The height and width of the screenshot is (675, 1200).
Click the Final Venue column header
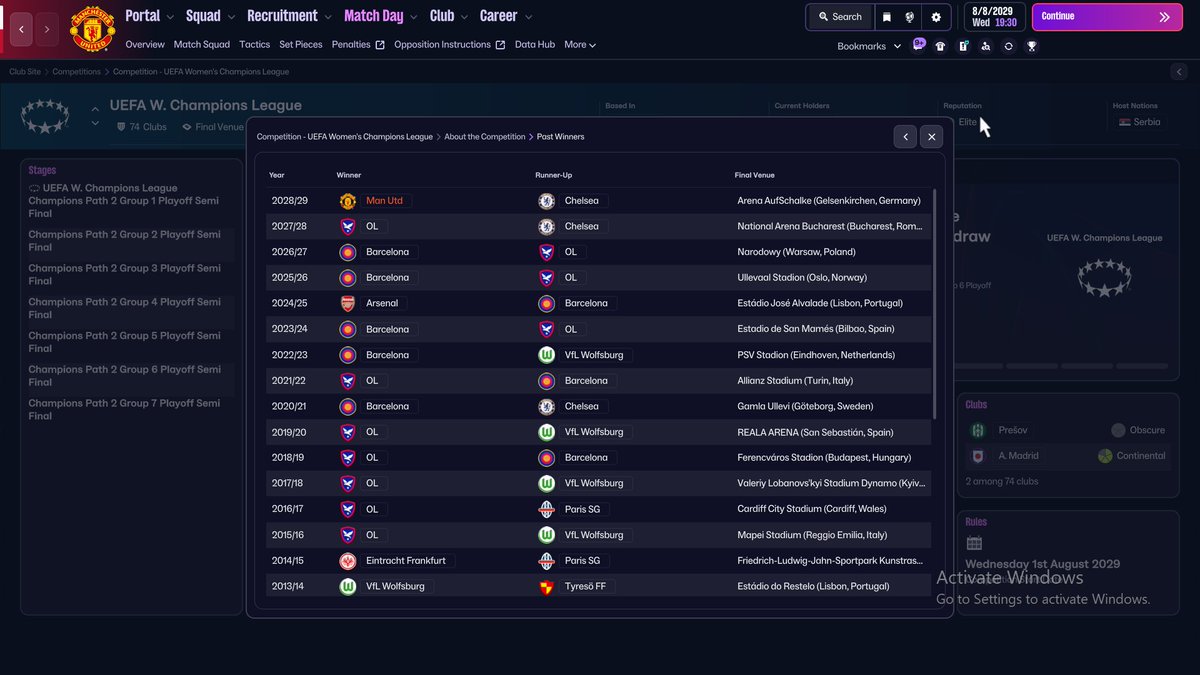[755, 176]
